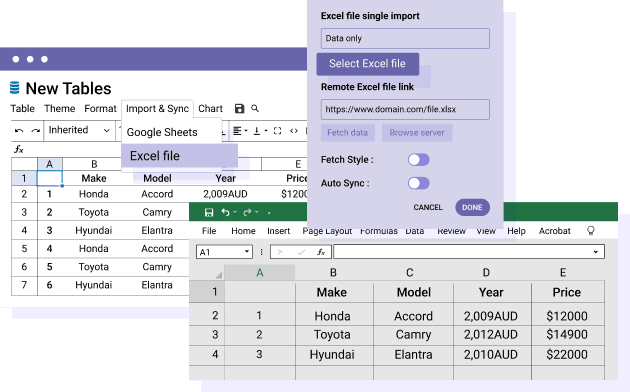Image resolution: width=630 pixels, height=392 pixels.
Task: Choose Excel file from Import menu
Action: tap(179, 156)
